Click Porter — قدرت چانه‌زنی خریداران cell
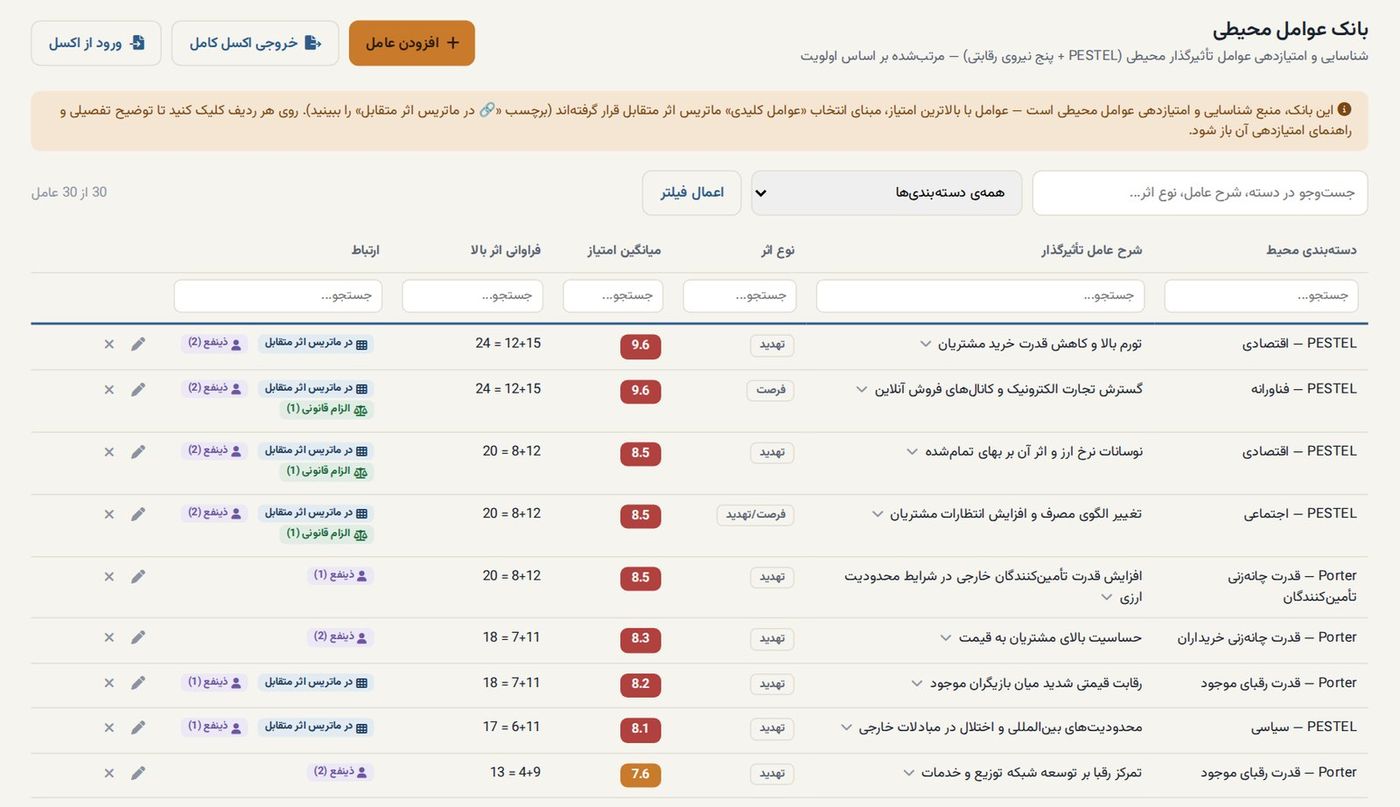Screen dimensions: 1400x807 (1267, 637)
